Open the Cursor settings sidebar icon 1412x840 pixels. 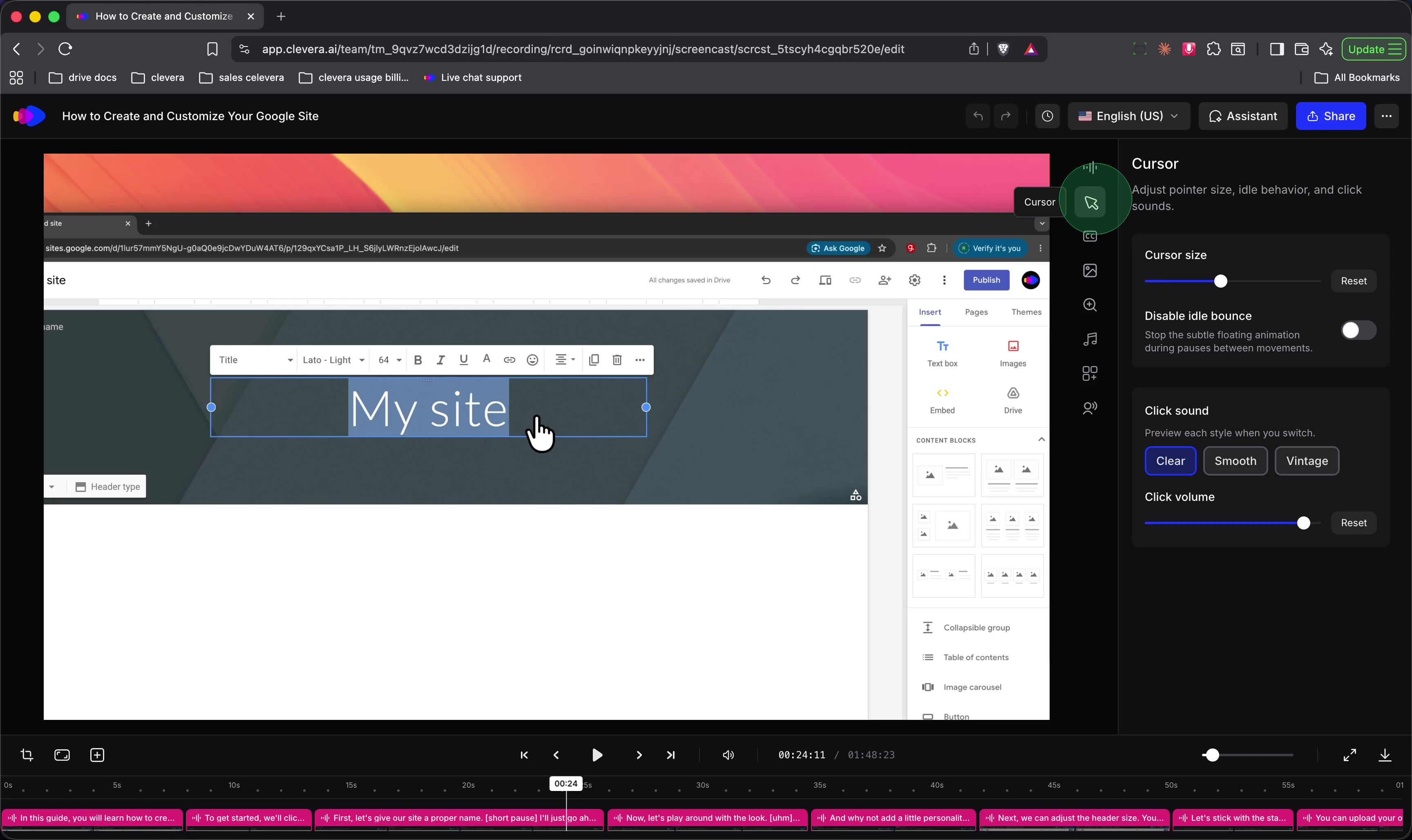[x=1090, y=202]
